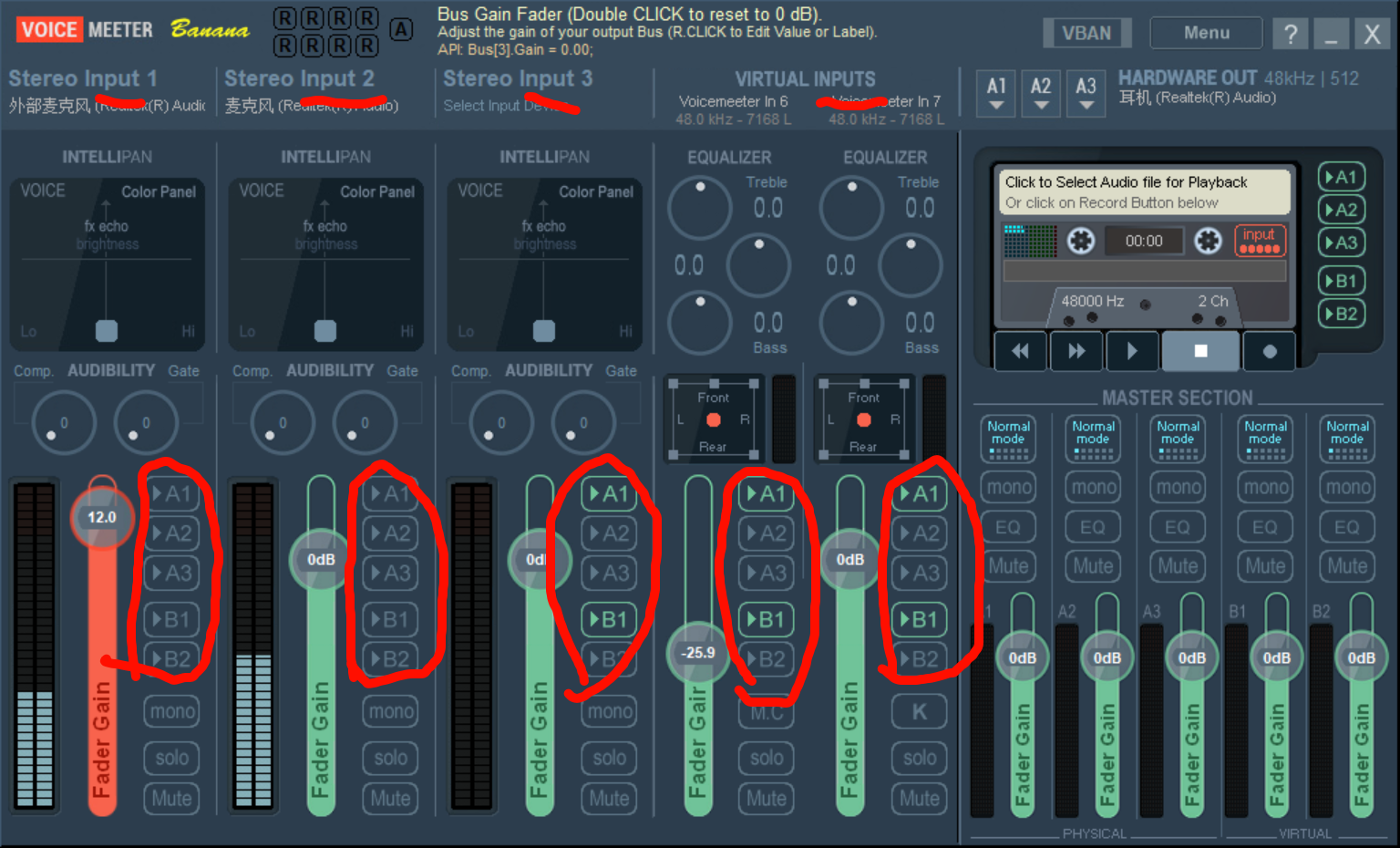Stop the cassette recorder
The height and width of the screenshot is (848, 1400).
1200,351
